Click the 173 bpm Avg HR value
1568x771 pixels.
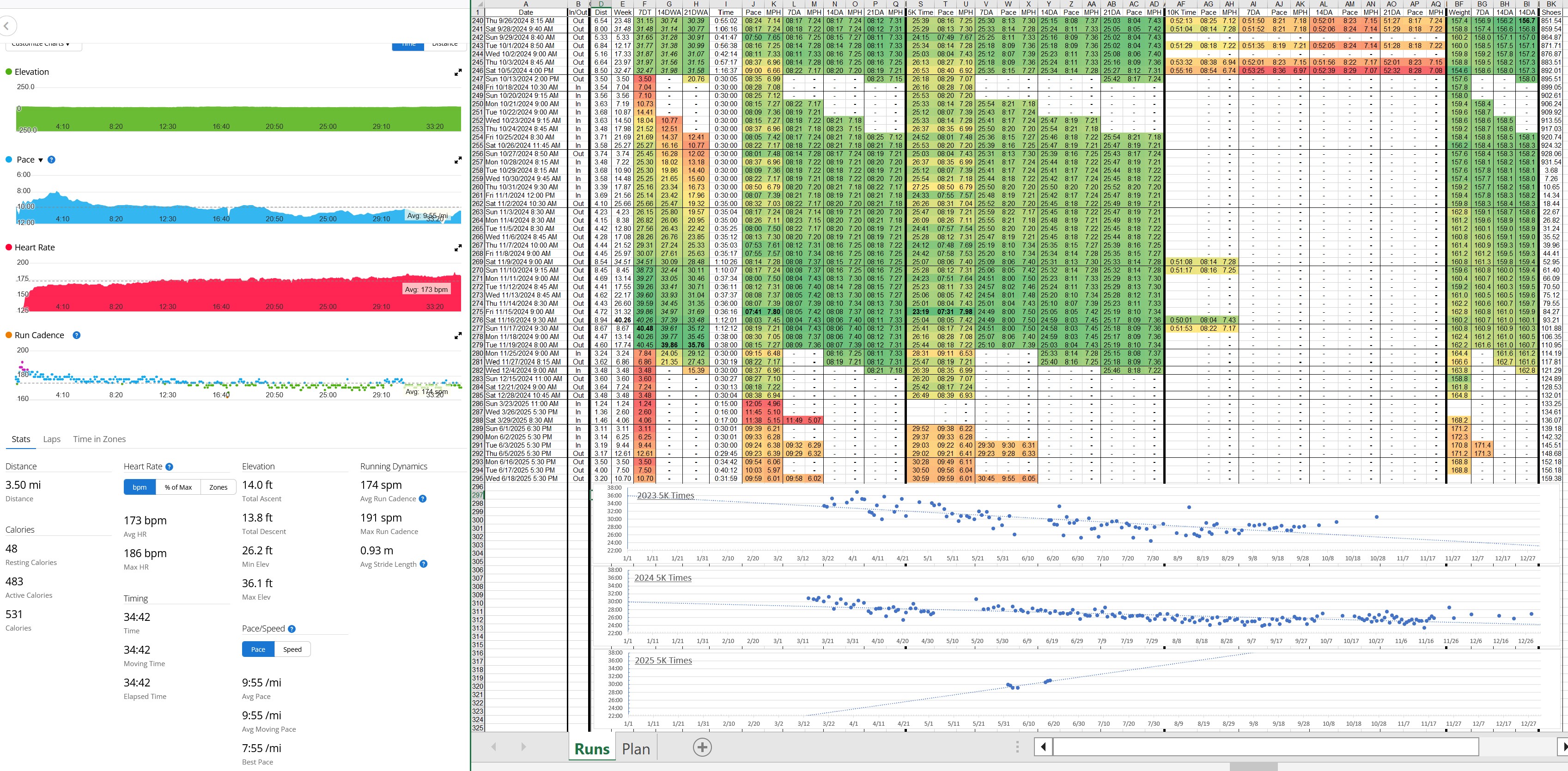[145, 520]
